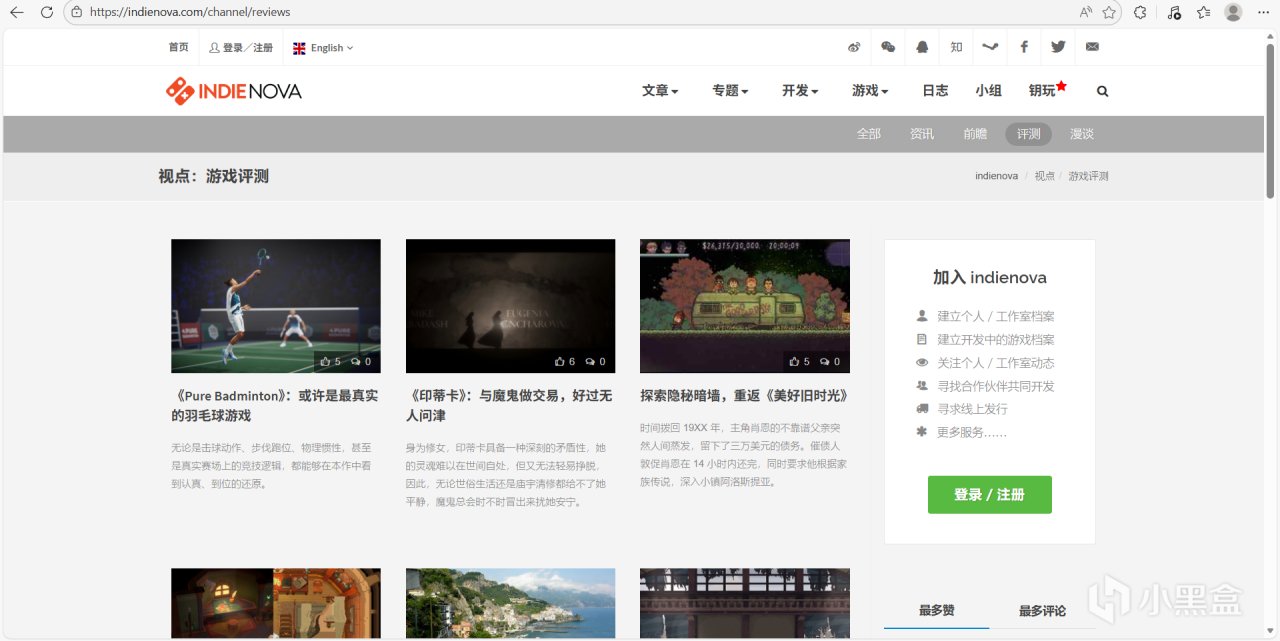Open 《印蒂卡》 article title
The height and width of the screenshot is (641, 1280).
click(509, 405)
